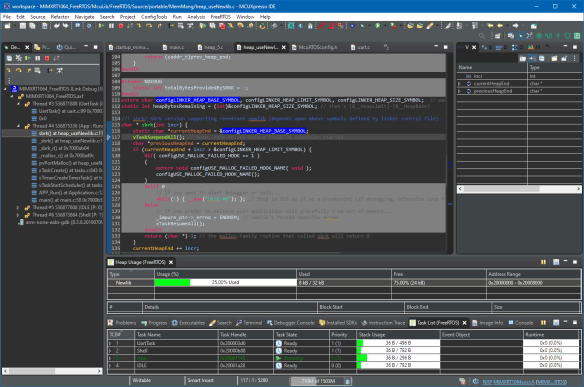Expand the Thread #6 Shell tree node
The height and width of the screenshot is (387, 584).
tap(18, 215)
